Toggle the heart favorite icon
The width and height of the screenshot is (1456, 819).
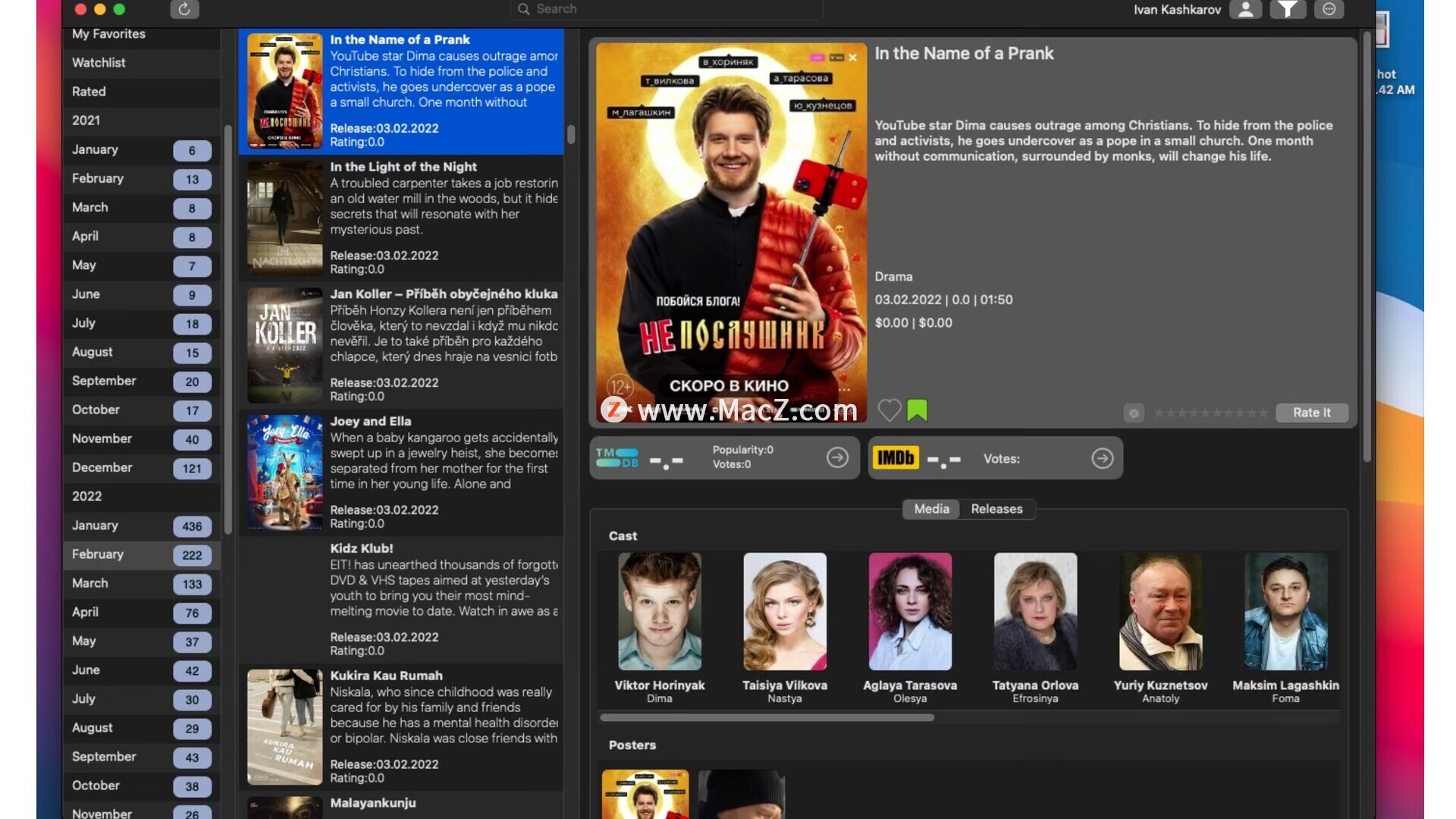coord(889,410)
